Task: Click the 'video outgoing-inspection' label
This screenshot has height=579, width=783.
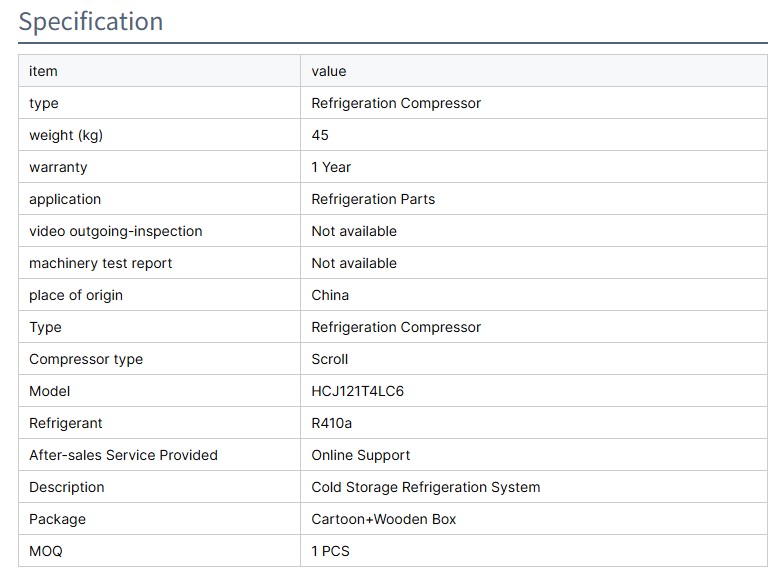Action: pyautogui.click(x=116, y=231)
